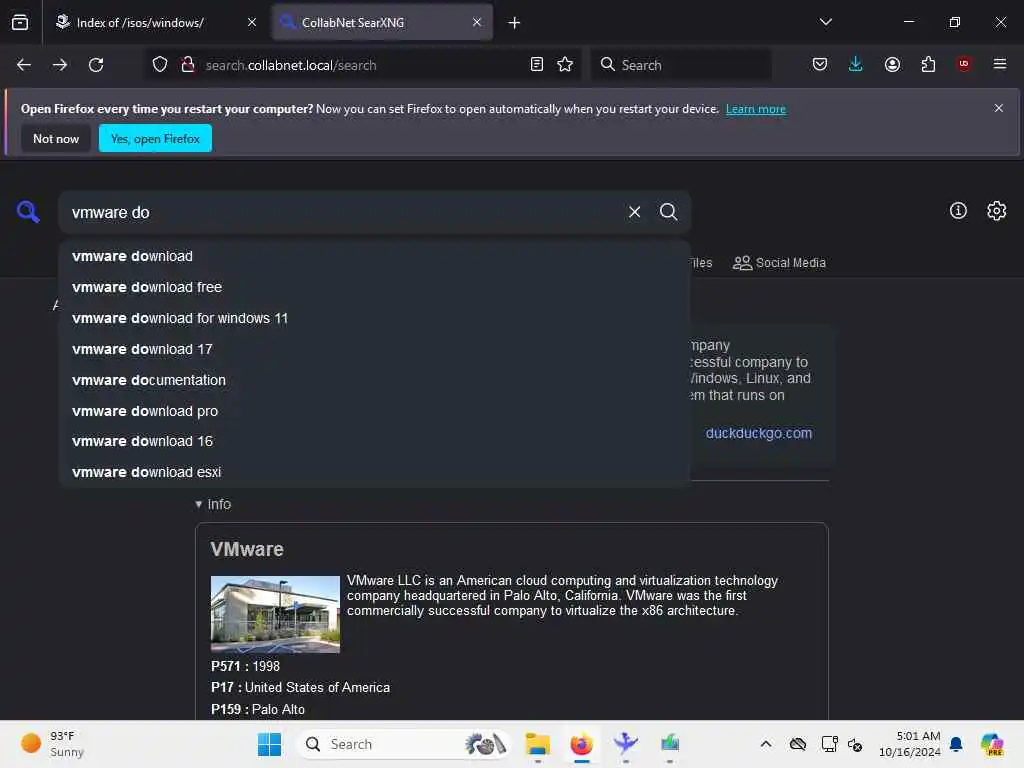Click the Windows taskbar Search box
Viewport: 1024px width, 768px height.
point(405,744)
